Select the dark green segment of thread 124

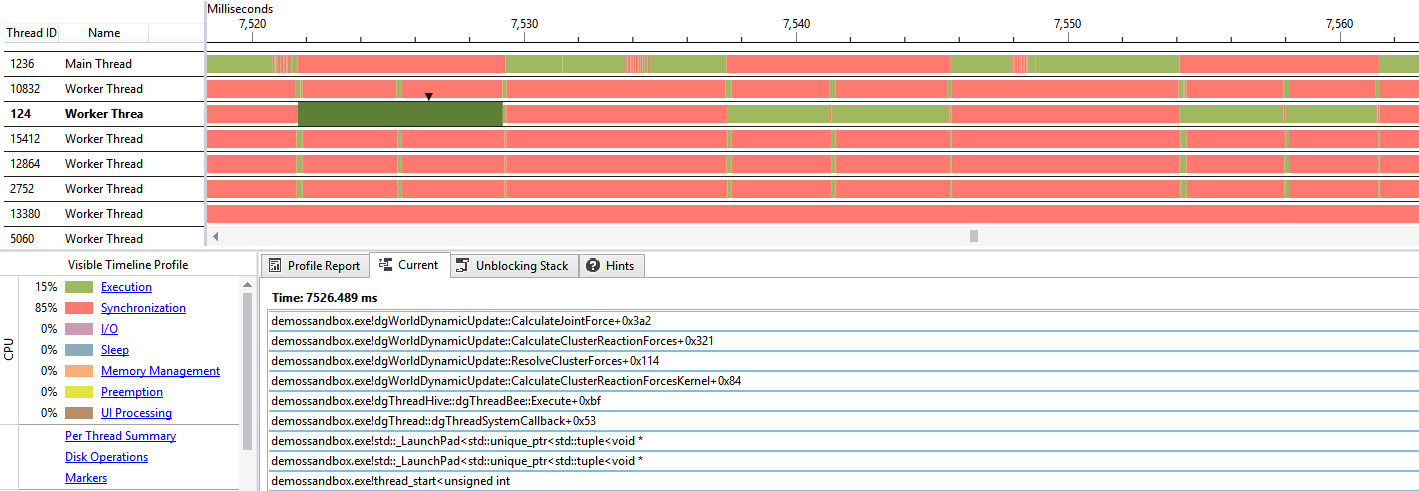(400, 114)
